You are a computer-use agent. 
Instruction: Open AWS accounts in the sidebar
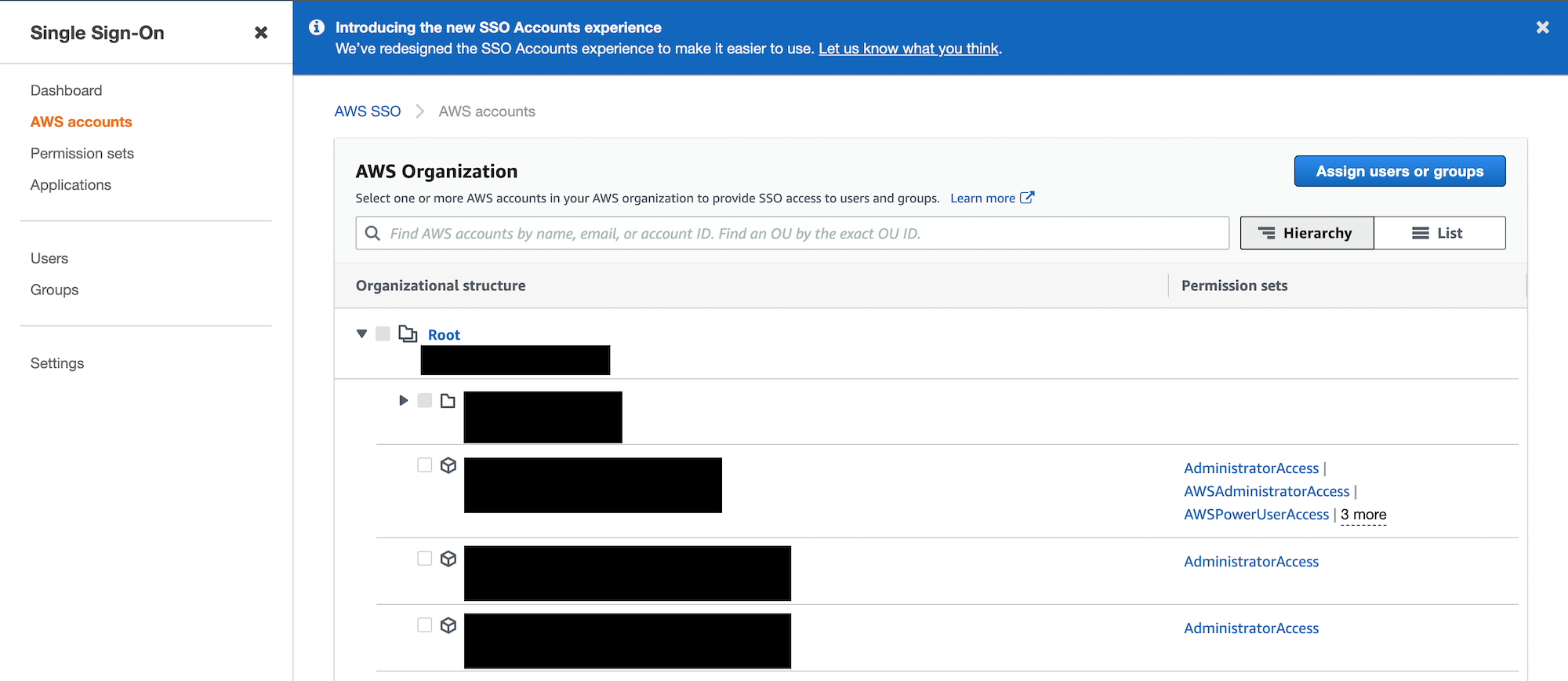[82, 122]
